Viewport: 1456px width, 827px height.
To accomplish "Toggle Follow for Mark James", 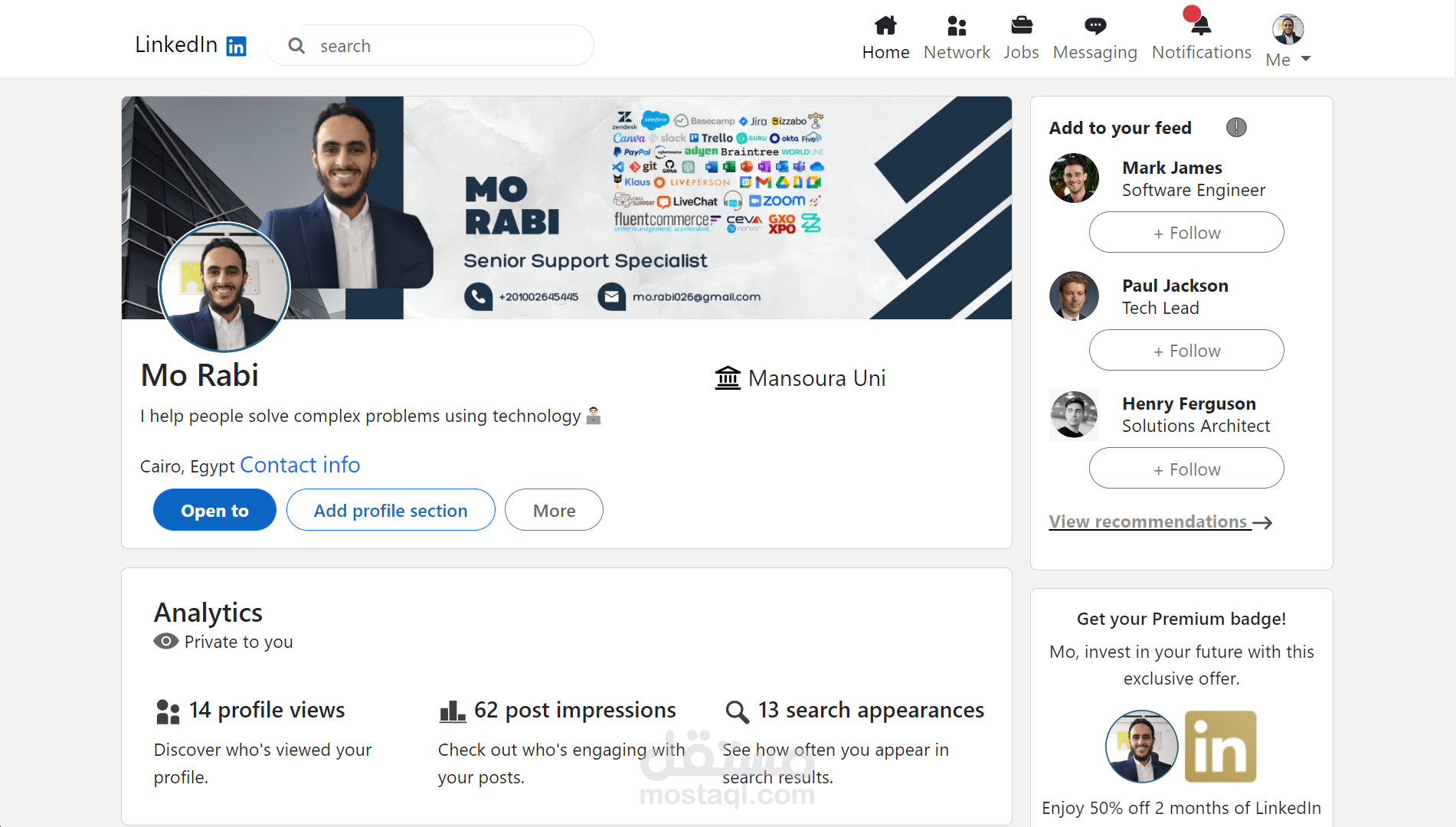I will pyautogui.click(x=1186, y=232).
